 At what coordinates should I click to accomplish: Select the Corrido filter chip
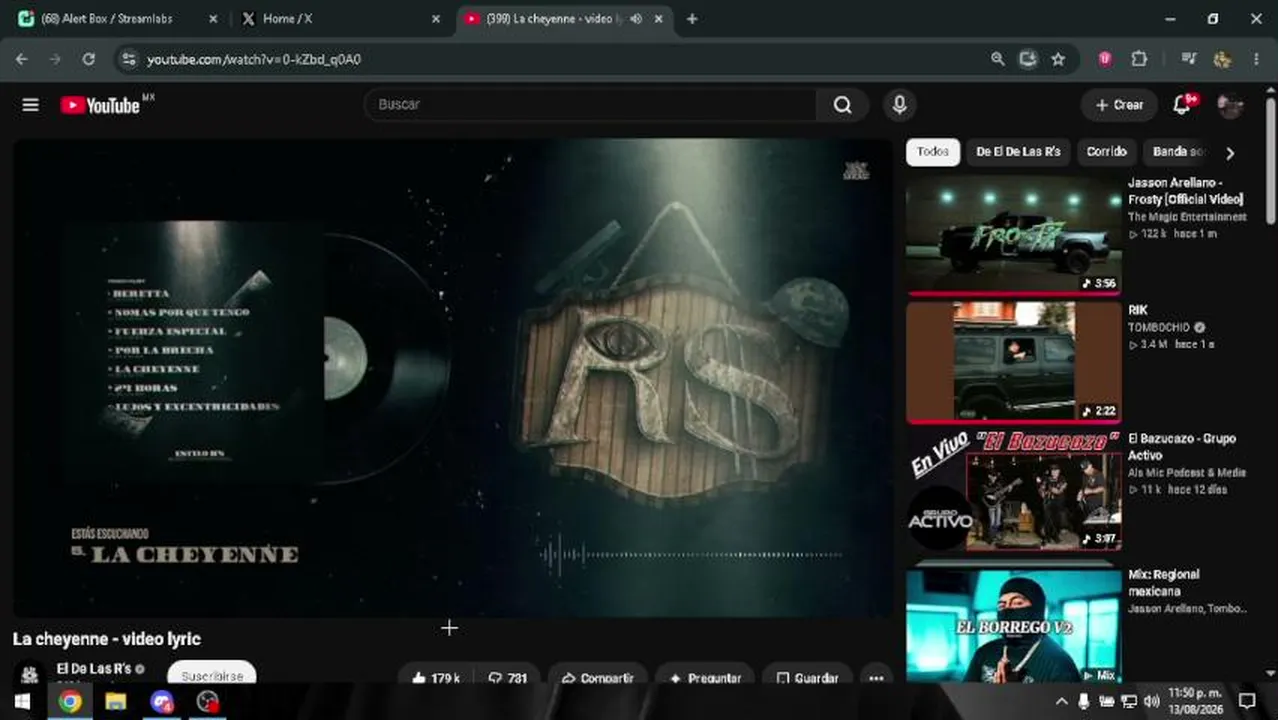(x=1106, y=152)
